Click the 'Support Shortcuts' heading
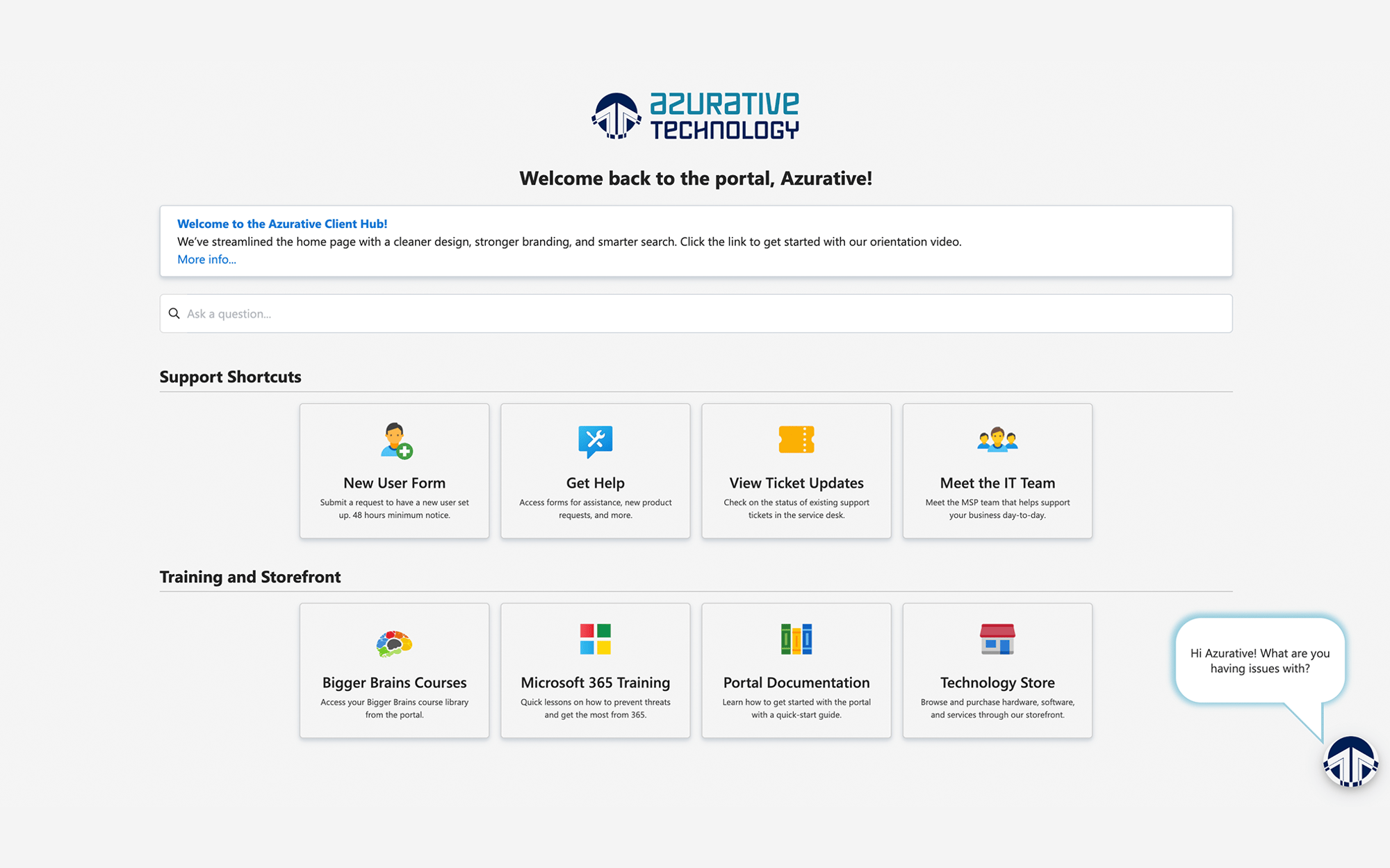Viewport: 1390px width, 868px height. point(230,377)
